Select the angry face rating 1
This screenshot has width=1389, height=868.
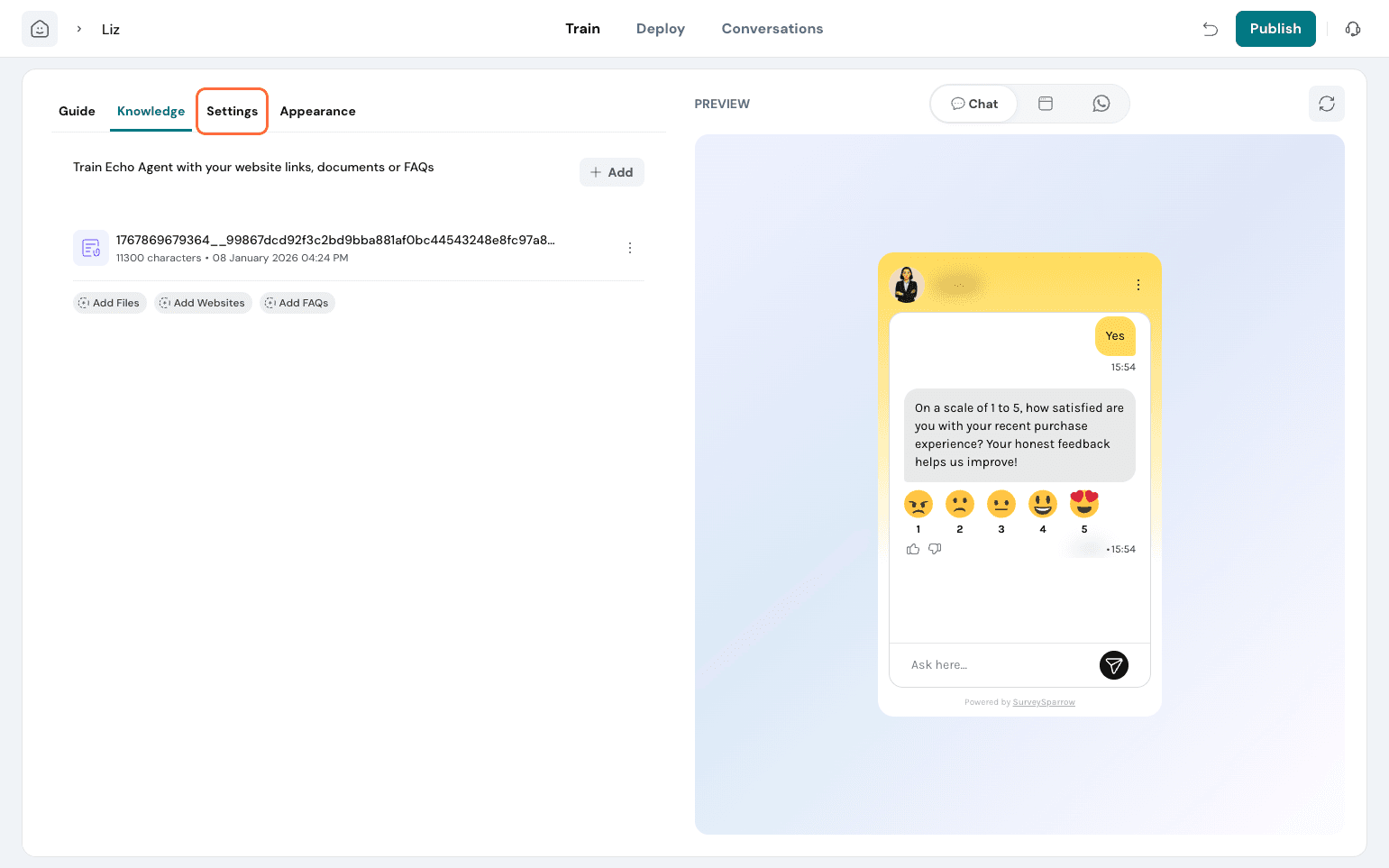(x=918, y=504)
